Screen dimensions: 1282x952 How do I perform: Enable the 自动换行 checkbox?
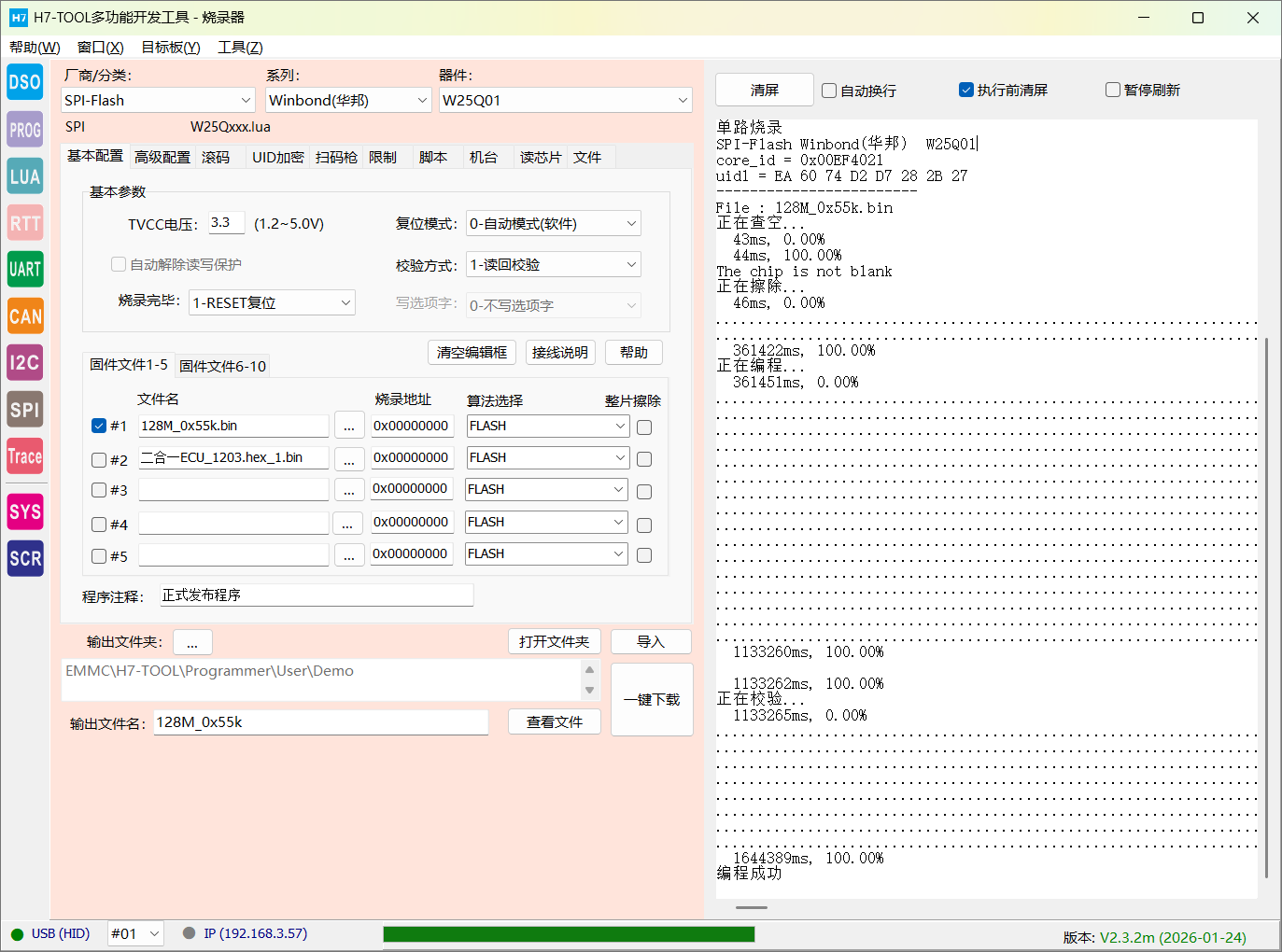[829, 91]
